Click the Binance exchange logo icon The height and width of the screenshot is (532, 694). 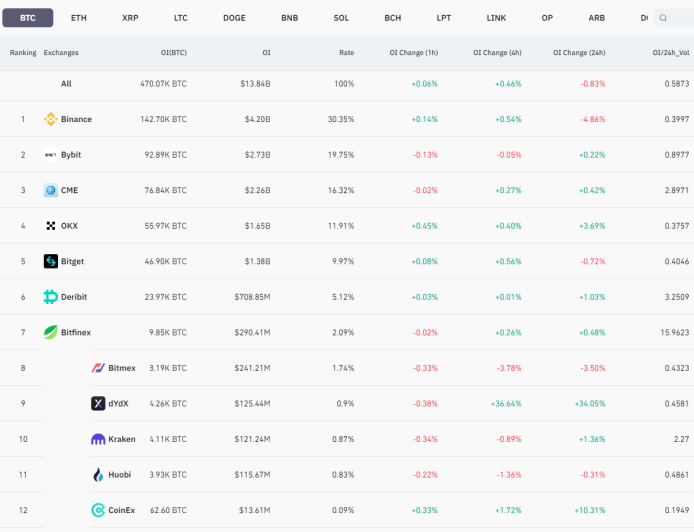click(x=50, y=119)
